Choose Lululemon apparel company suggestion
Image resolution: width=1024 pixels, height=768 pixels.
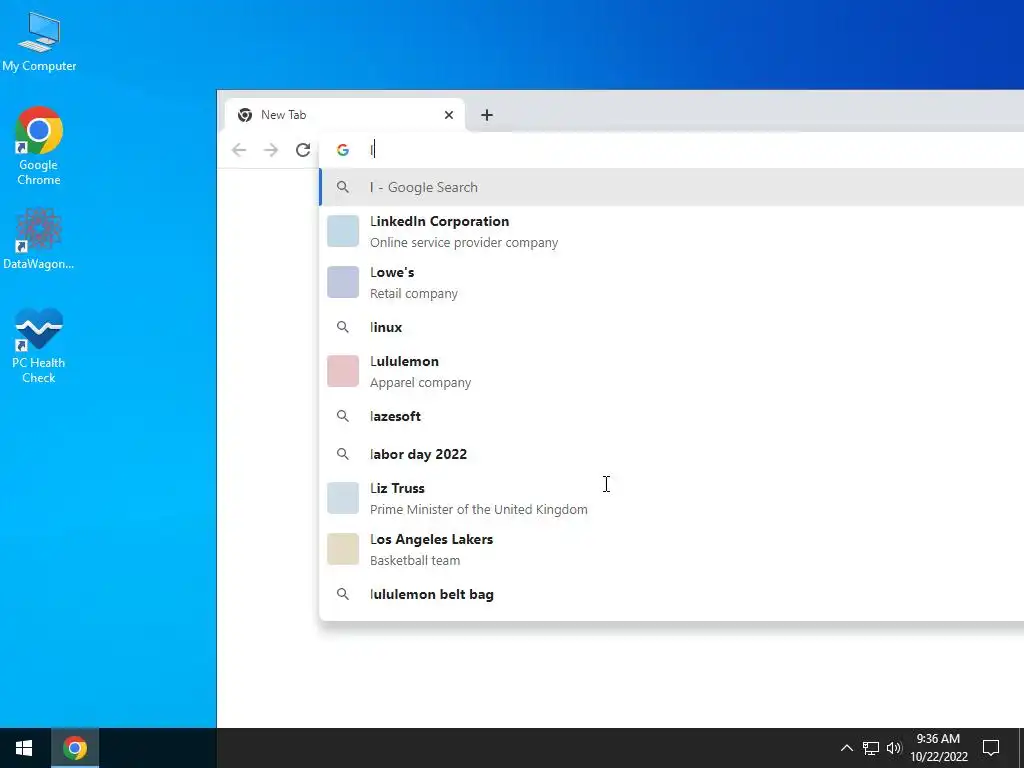pyautogui.click(x=671, y=371)
